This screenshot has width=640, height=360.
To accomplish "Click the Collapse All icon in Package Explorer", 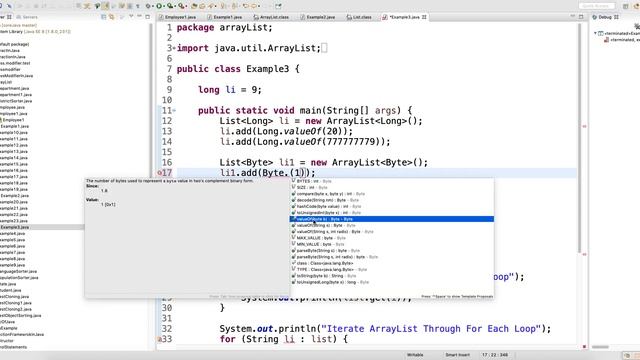I will point(104,17).
